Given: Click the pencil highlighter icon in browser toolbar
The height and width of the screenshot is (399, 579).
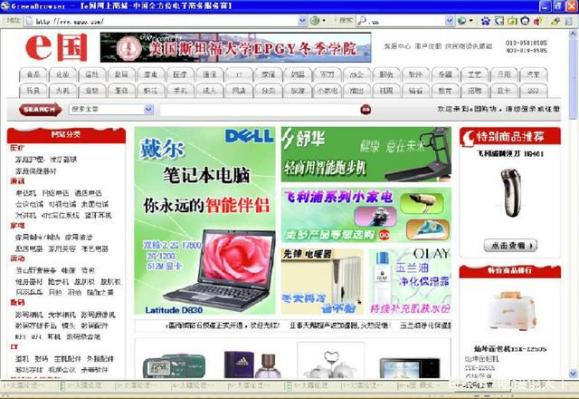Looking at the screenshot, I should (555, 21).
